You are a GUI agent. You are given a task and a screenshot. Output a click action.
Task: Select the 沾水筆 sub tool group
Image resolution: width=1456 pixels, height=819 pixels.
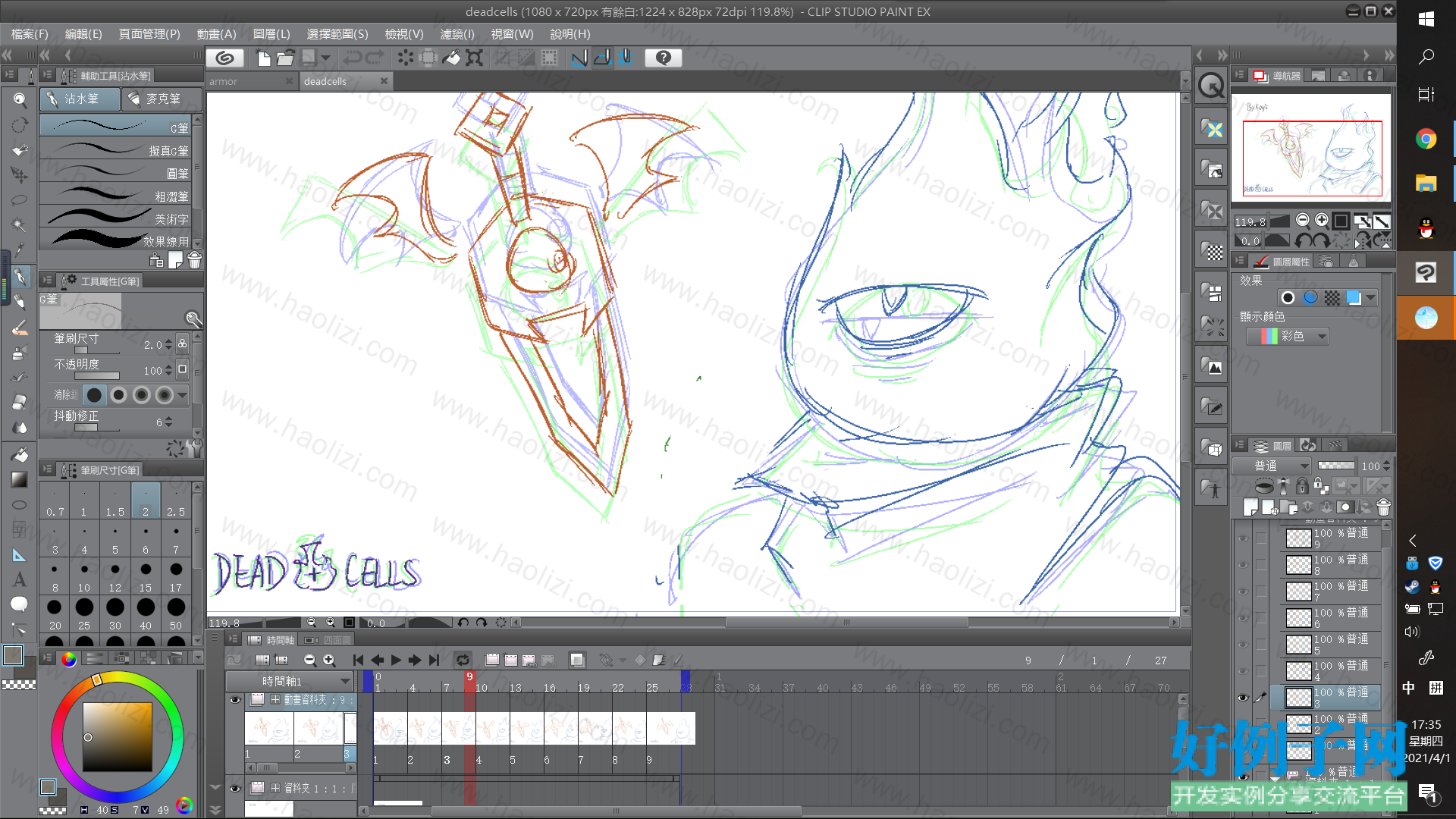(x=80, y=99)
